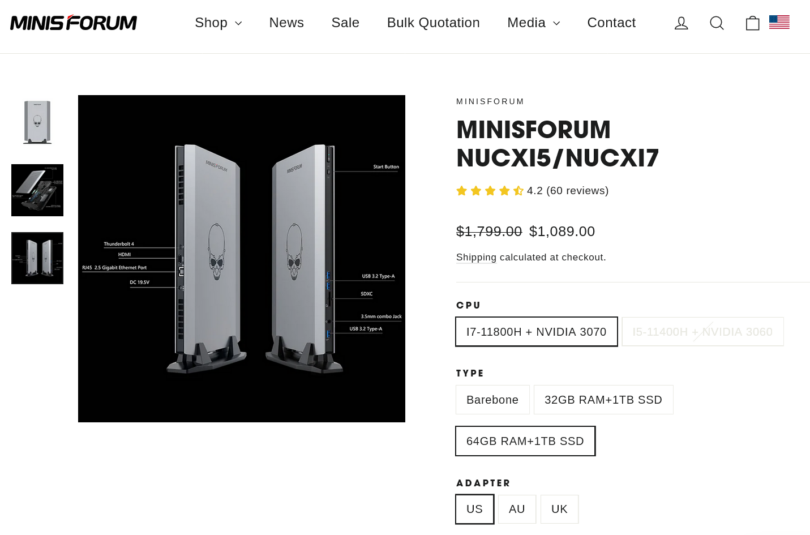Choose the Barebone type option
This screenshot has height=535, width=810.
coord(492,400)
